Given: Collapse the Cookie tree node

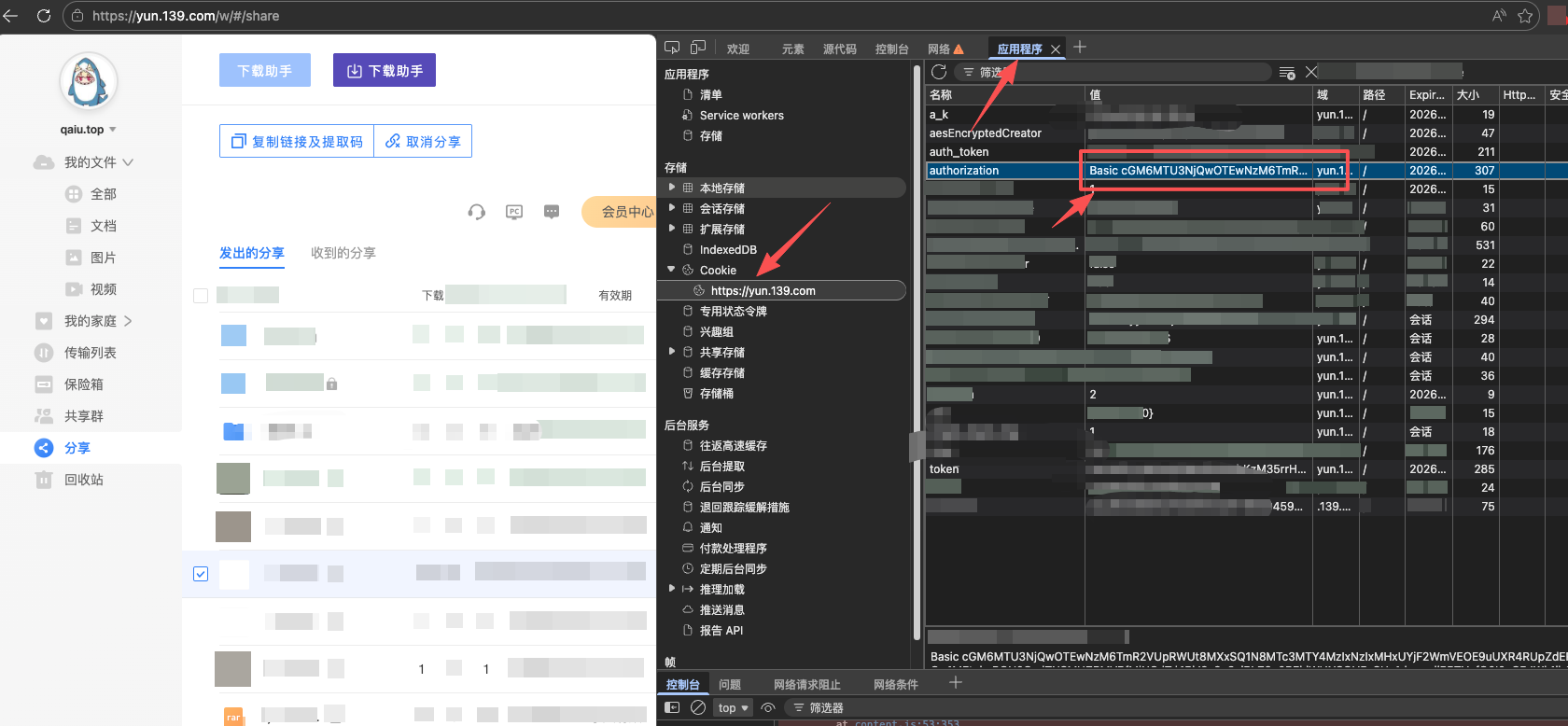Looking at the screenshot, I should coord(671,270).
